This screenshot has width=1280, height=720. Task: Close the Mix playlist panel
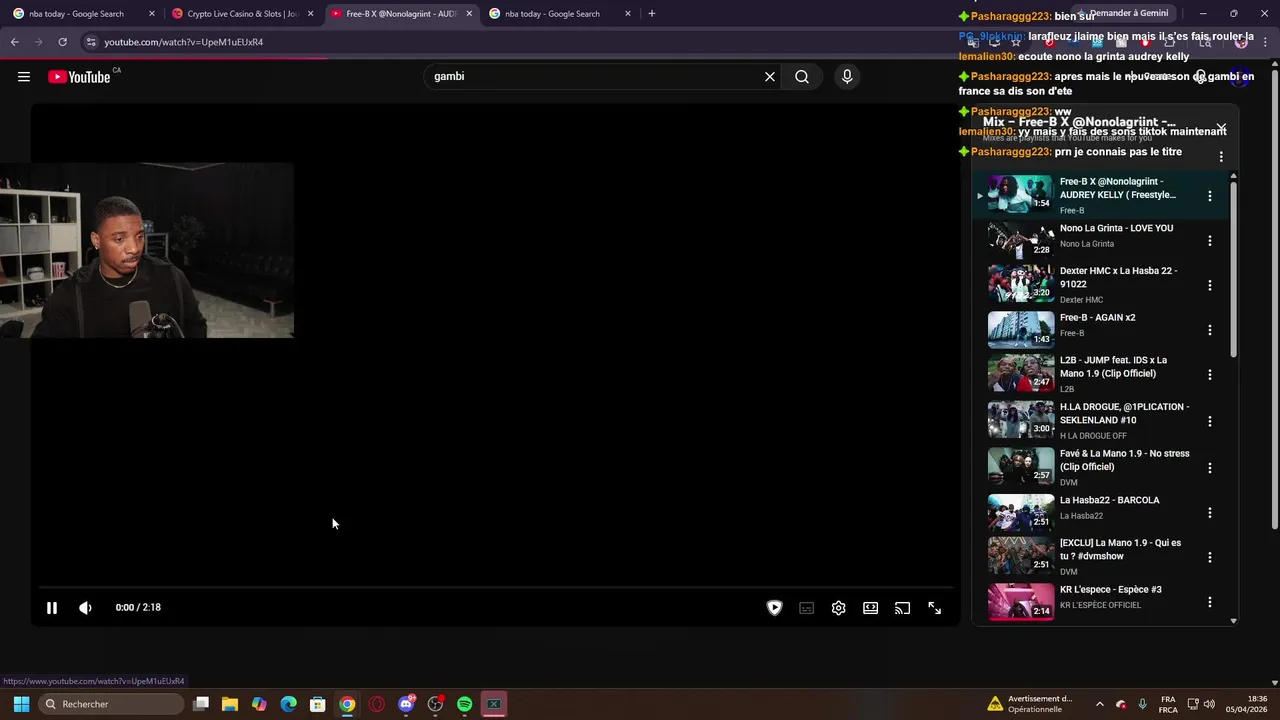[x=1221, y=128]
